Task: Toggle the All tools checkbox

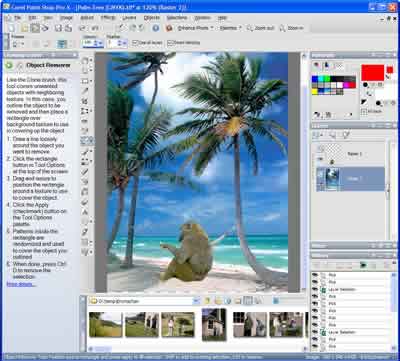Action: coord(364,111)
